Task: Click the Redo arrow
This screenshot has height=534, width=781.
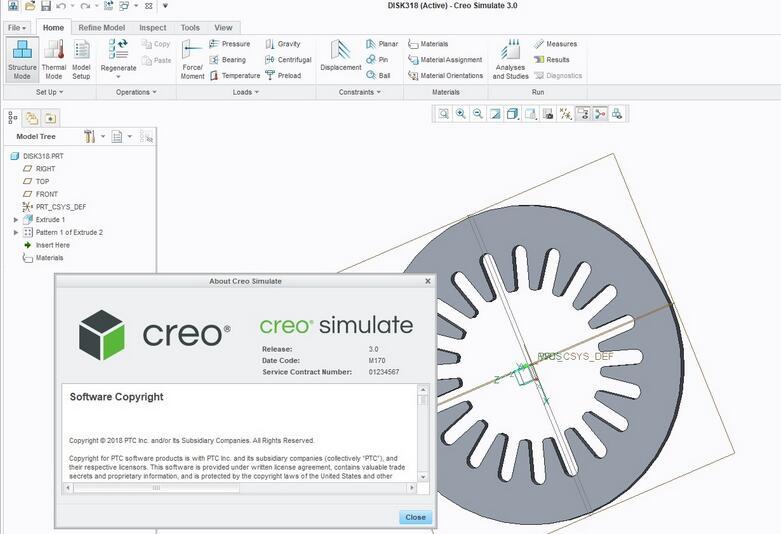Action: (x=85, y=6)
